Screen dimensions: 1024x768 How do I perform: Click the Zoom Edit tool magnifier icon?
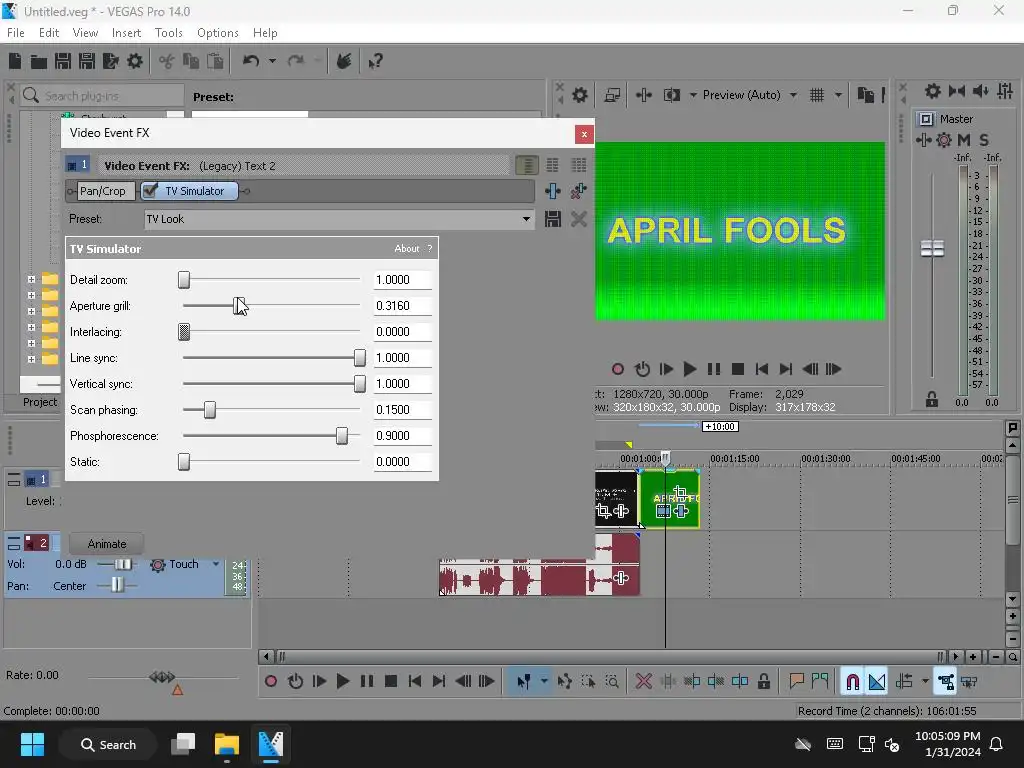pyautogui.click(x=612, y=681)
